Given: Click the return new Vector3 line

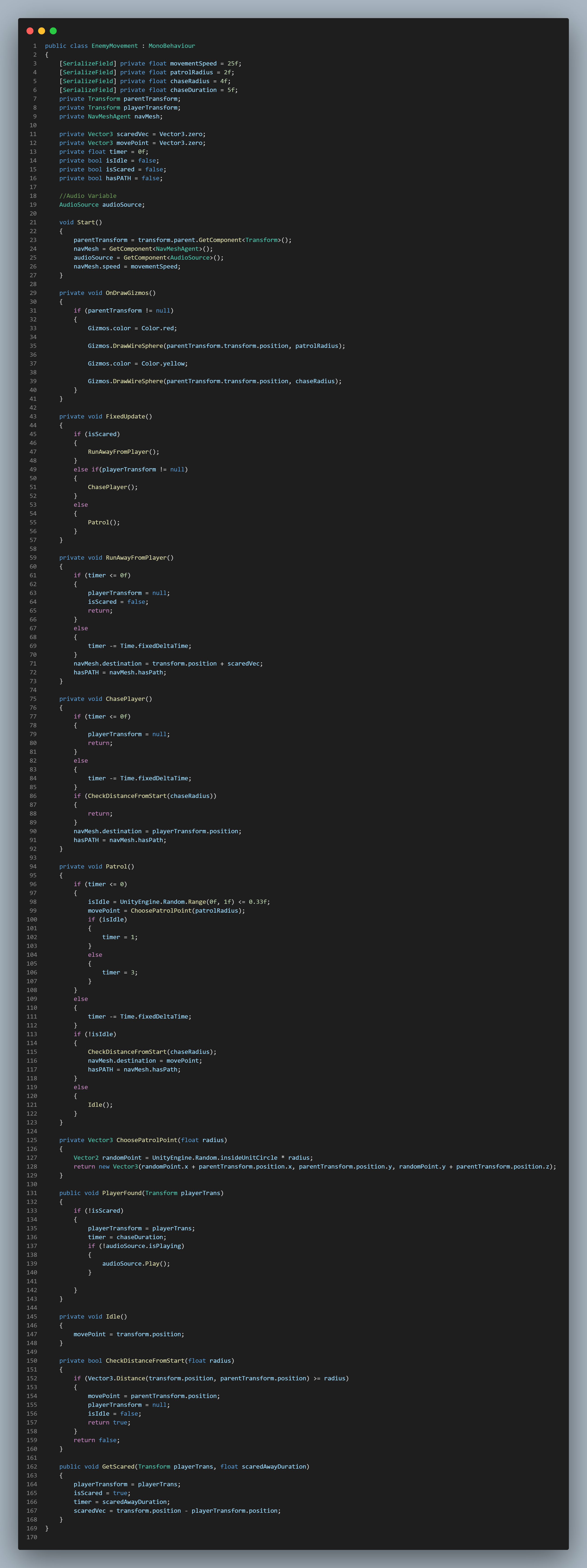Looking at the screenshot, I should click(315, 1167).
